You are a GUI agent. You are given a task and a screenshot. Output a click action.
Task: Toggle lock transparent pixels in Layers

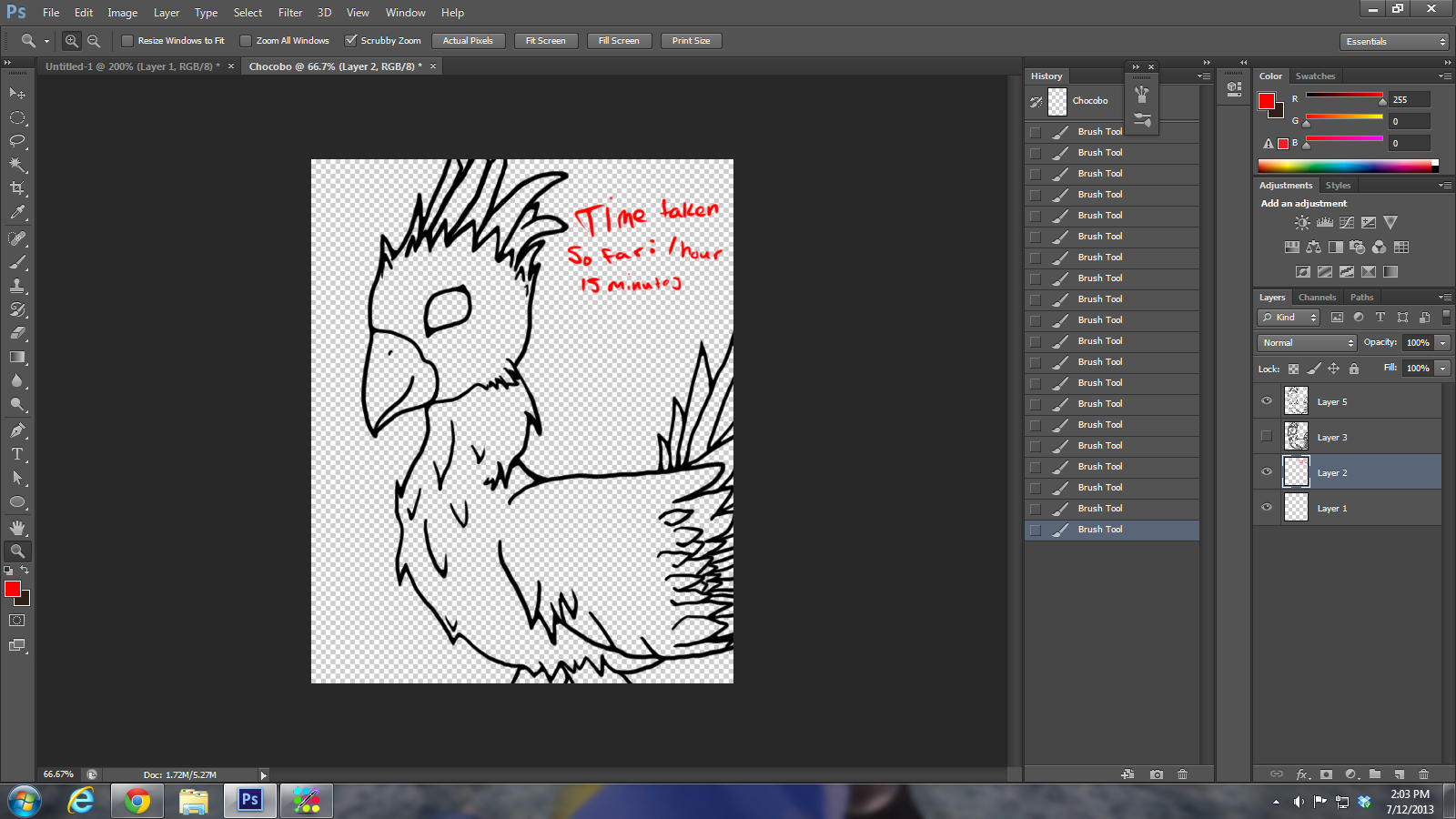pos(1293,369)
